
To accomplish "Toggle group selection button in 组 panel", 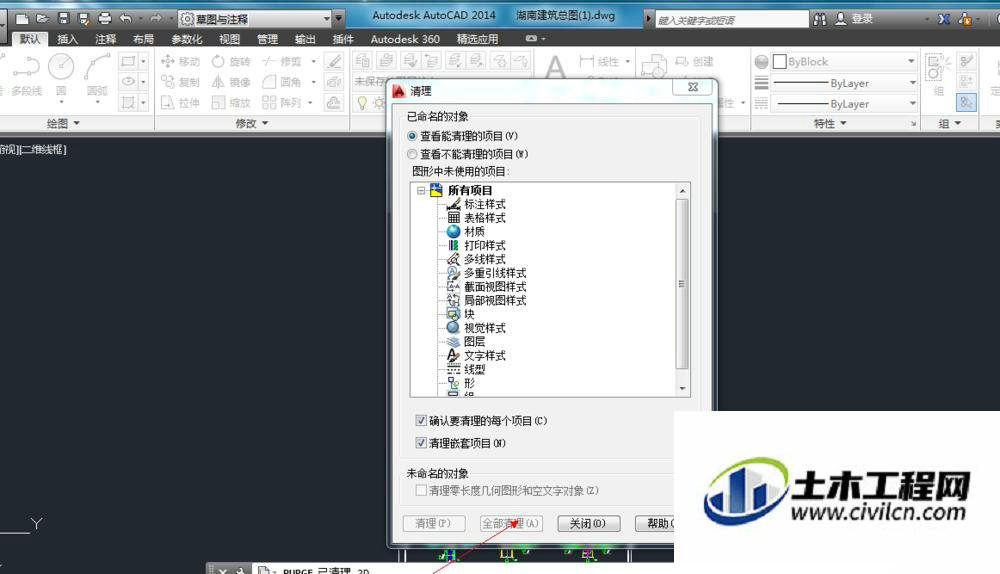I will tap(966, 102).
